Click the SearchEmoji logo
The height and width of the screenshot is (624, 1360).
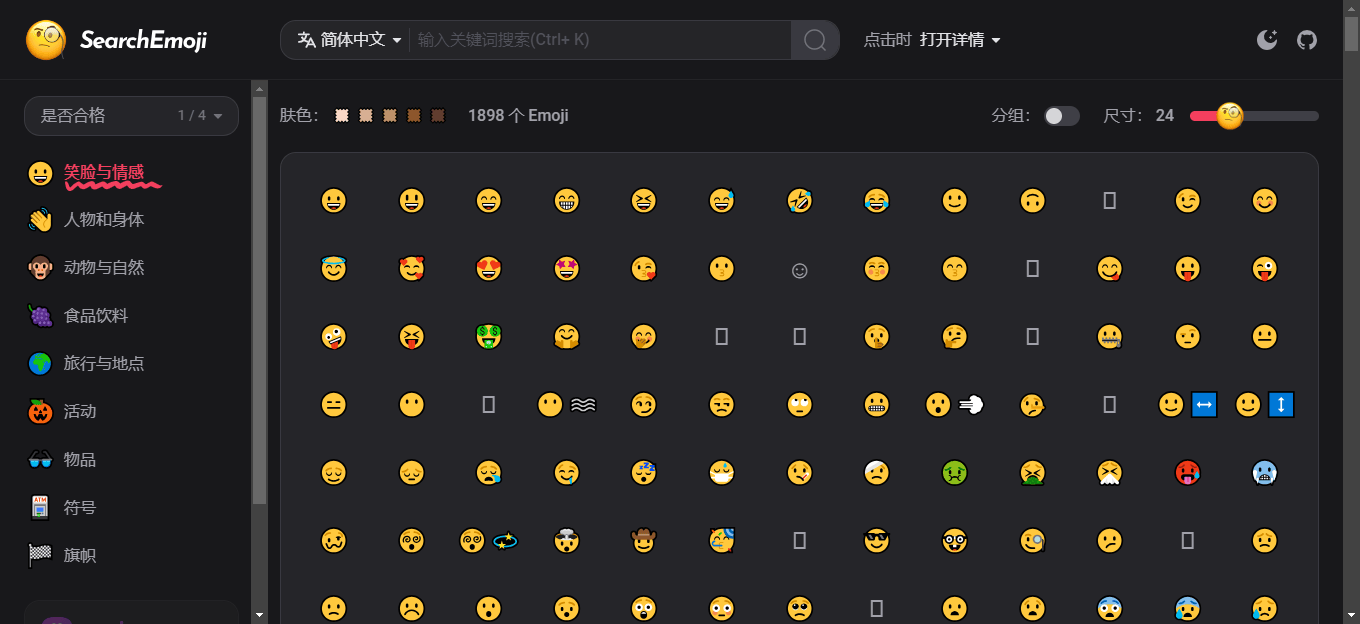tap(117, 40)
